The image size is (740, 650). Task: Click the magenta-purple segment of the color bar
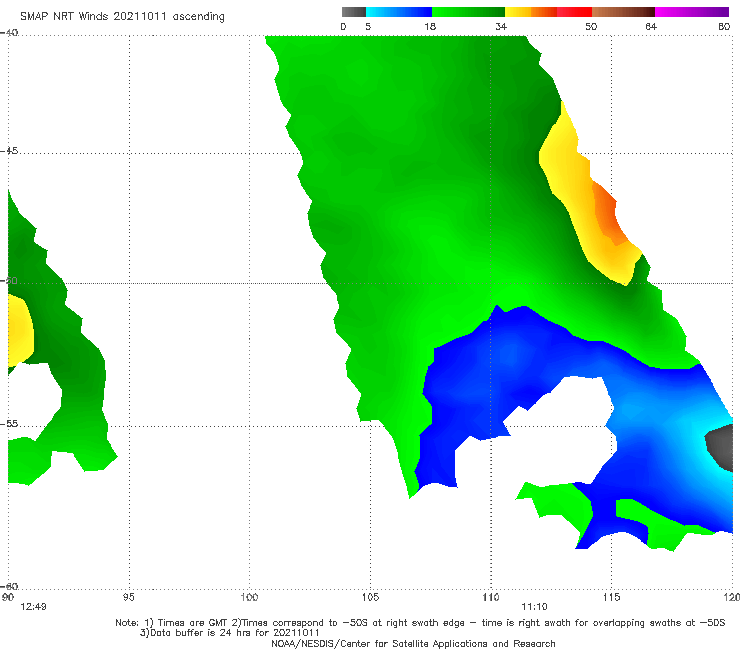692,12
